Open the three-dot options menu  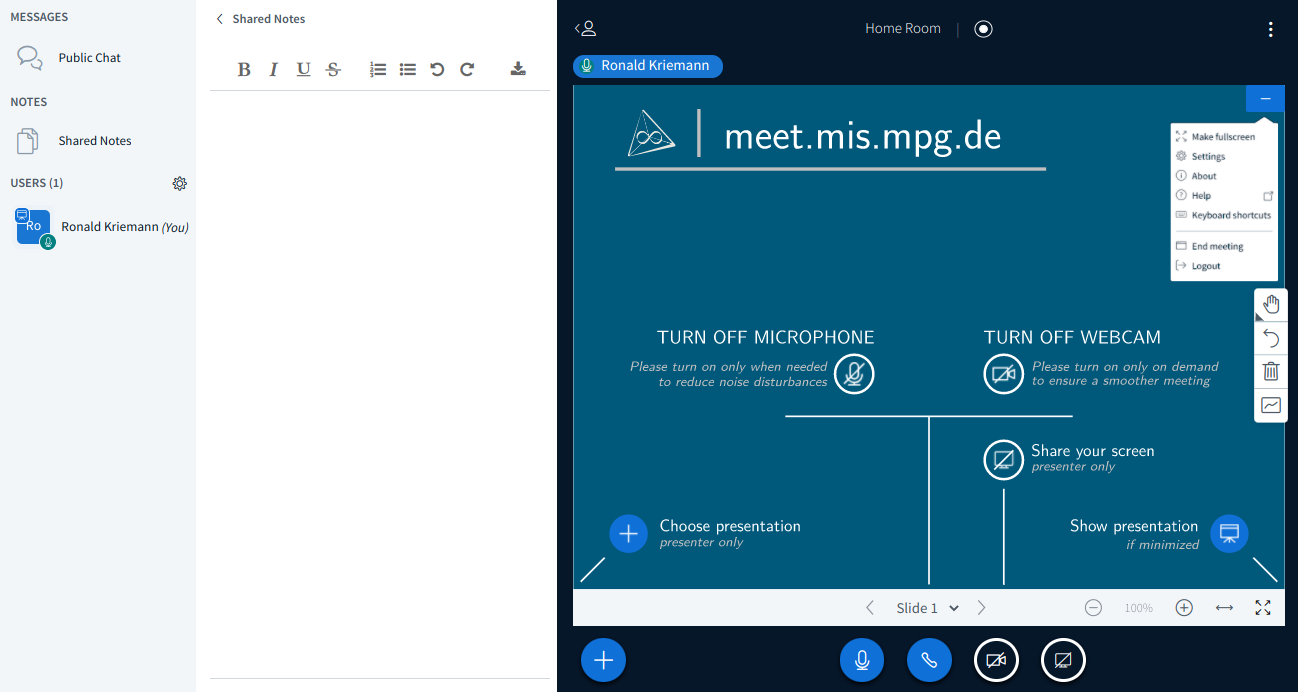pyautogui.click(x=1270, y=29)
